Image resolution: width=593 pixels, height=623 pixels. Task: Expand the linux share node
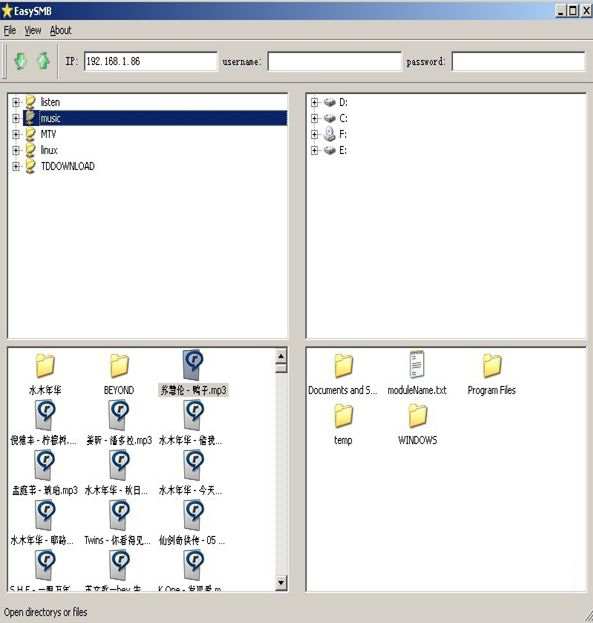pos(16,150)
